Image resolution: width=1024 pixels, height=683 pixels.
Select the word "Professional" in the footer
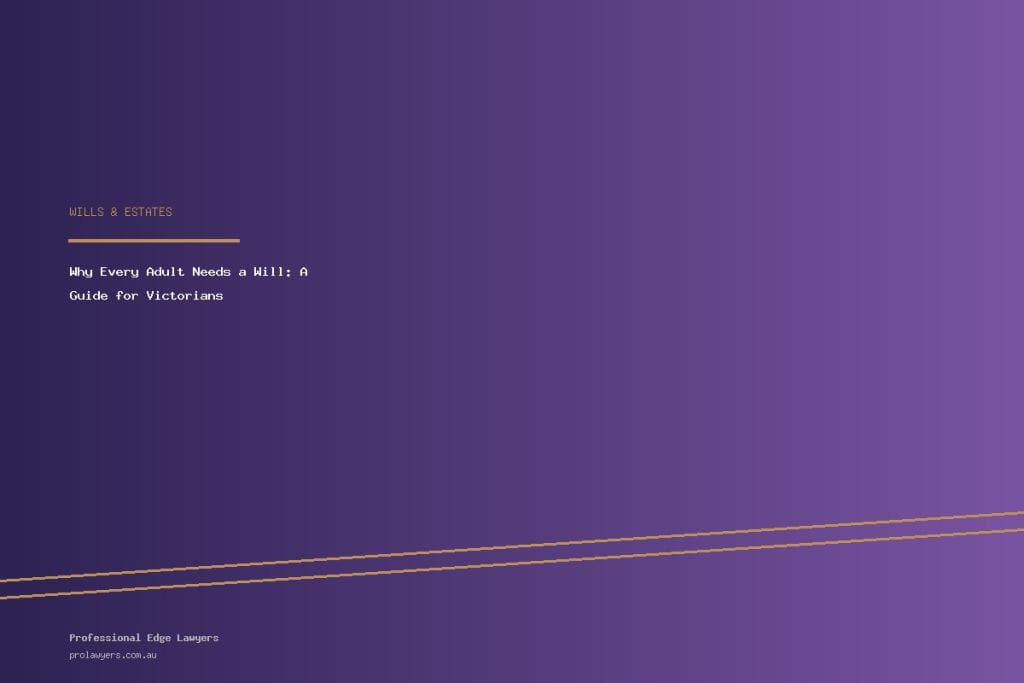105,638
